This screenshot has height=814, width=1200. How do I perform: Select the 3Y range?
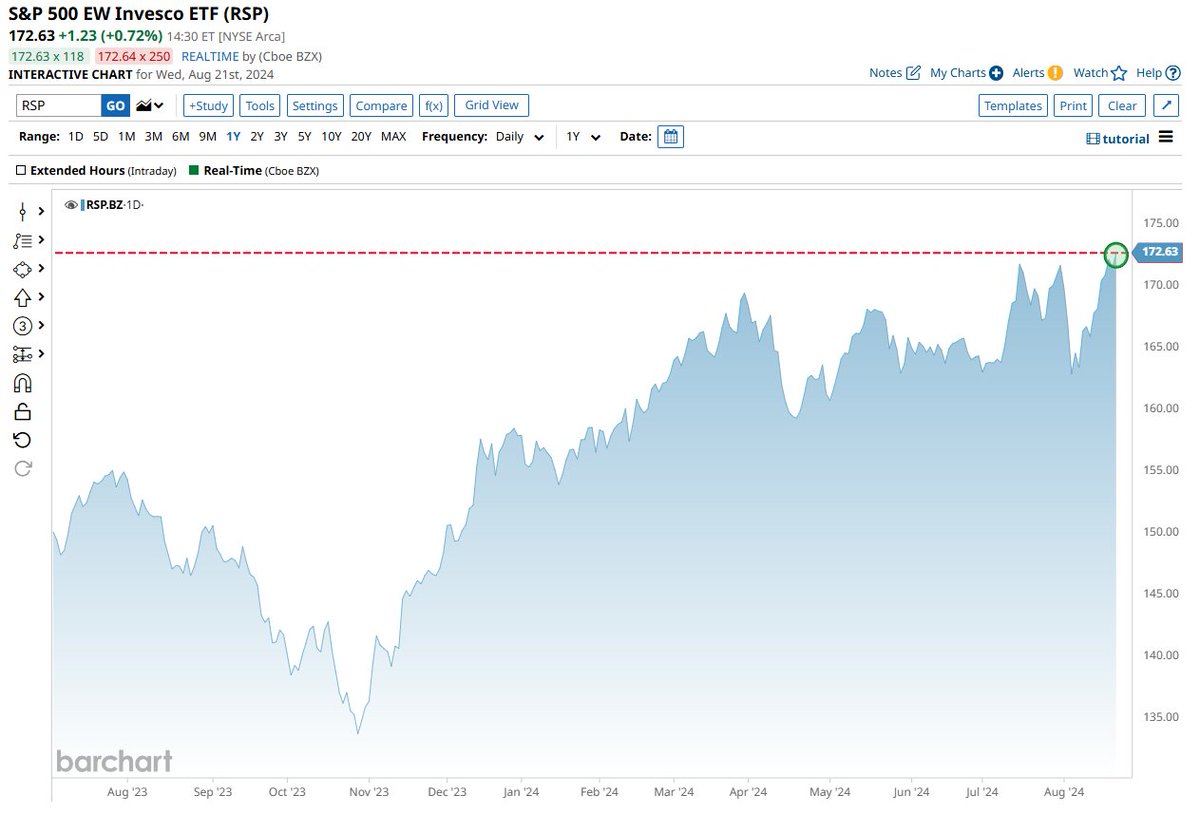click(281, 137)
